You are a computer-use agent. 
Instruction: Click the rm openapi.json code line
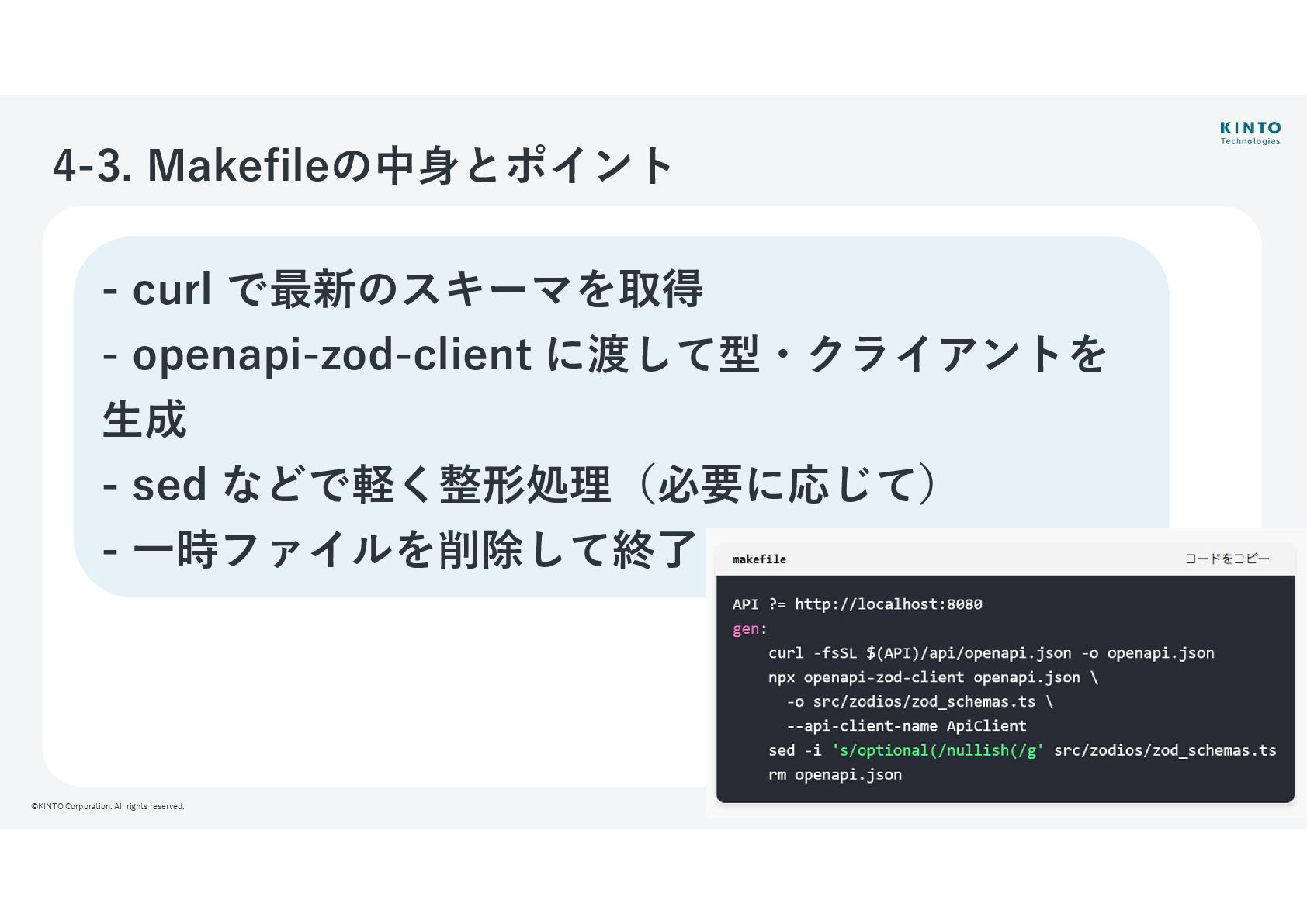click(x=835, y=774)
